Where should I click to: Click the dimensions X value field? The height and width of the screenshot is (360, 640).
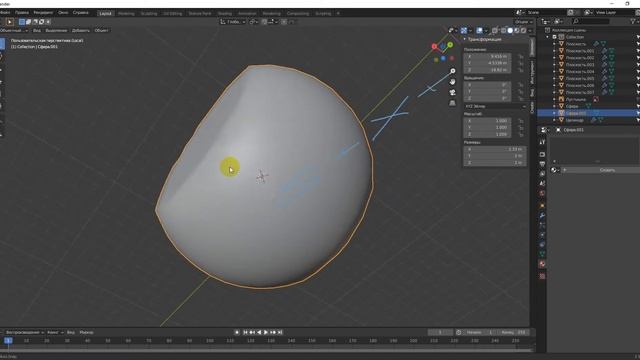click(x=495, y=149)
